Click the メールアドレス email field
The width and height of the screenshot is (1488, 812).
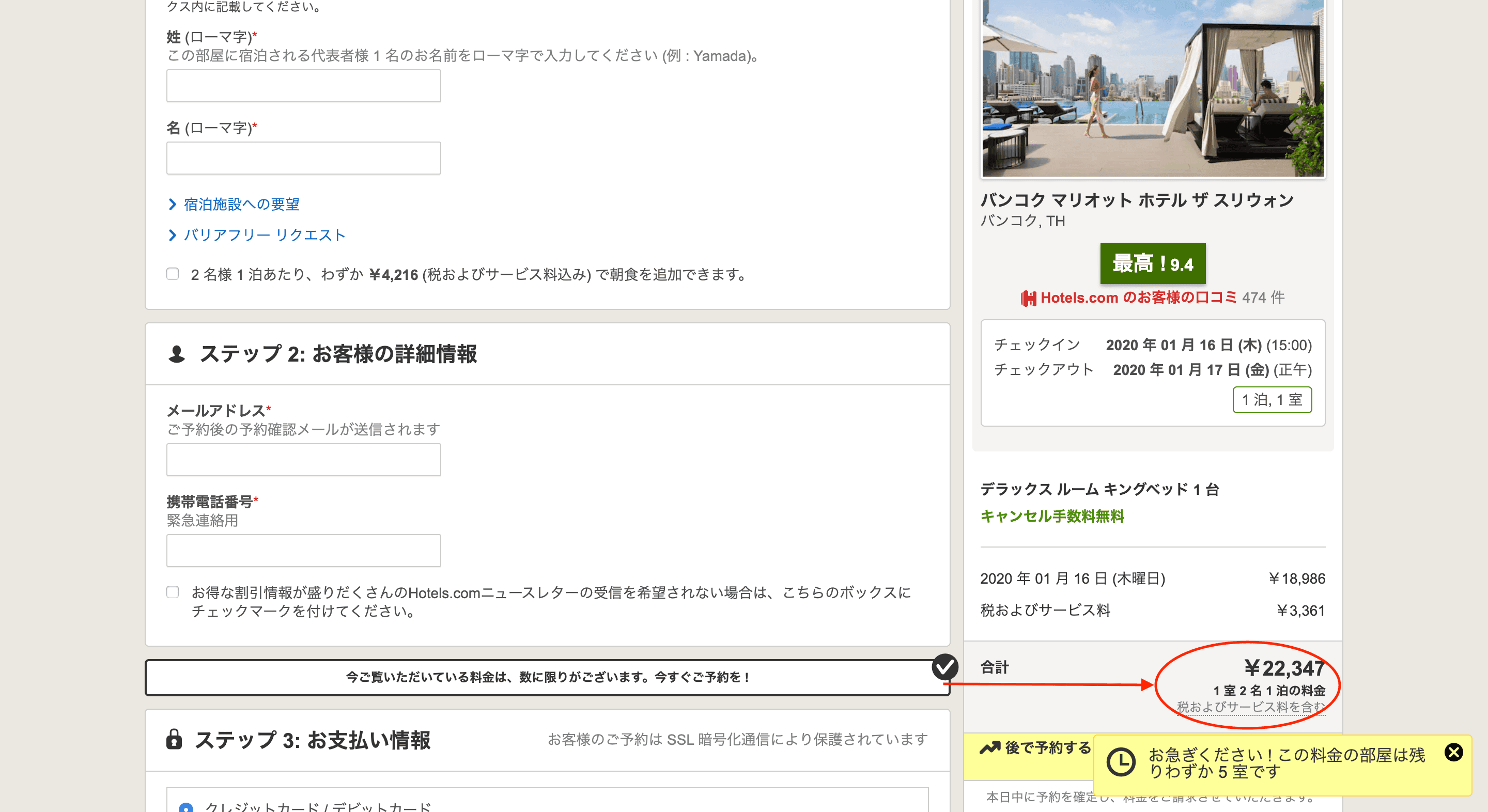[303, 459]
